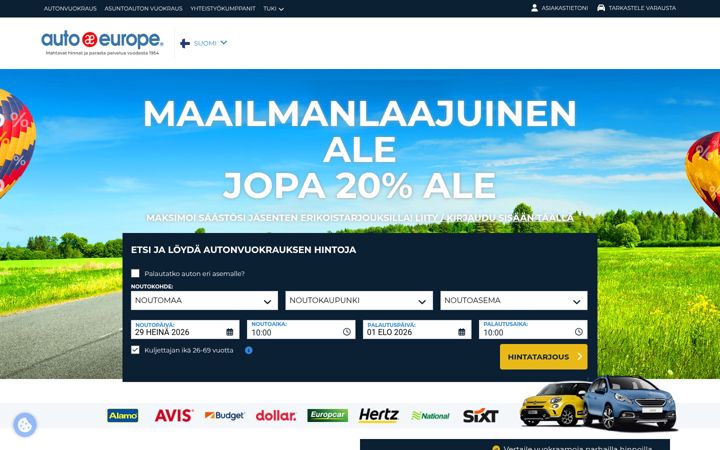Image resolution: width=720 pixels, height=450 pixels.
Task: Click the Budget logo
Action: (225, 416)
